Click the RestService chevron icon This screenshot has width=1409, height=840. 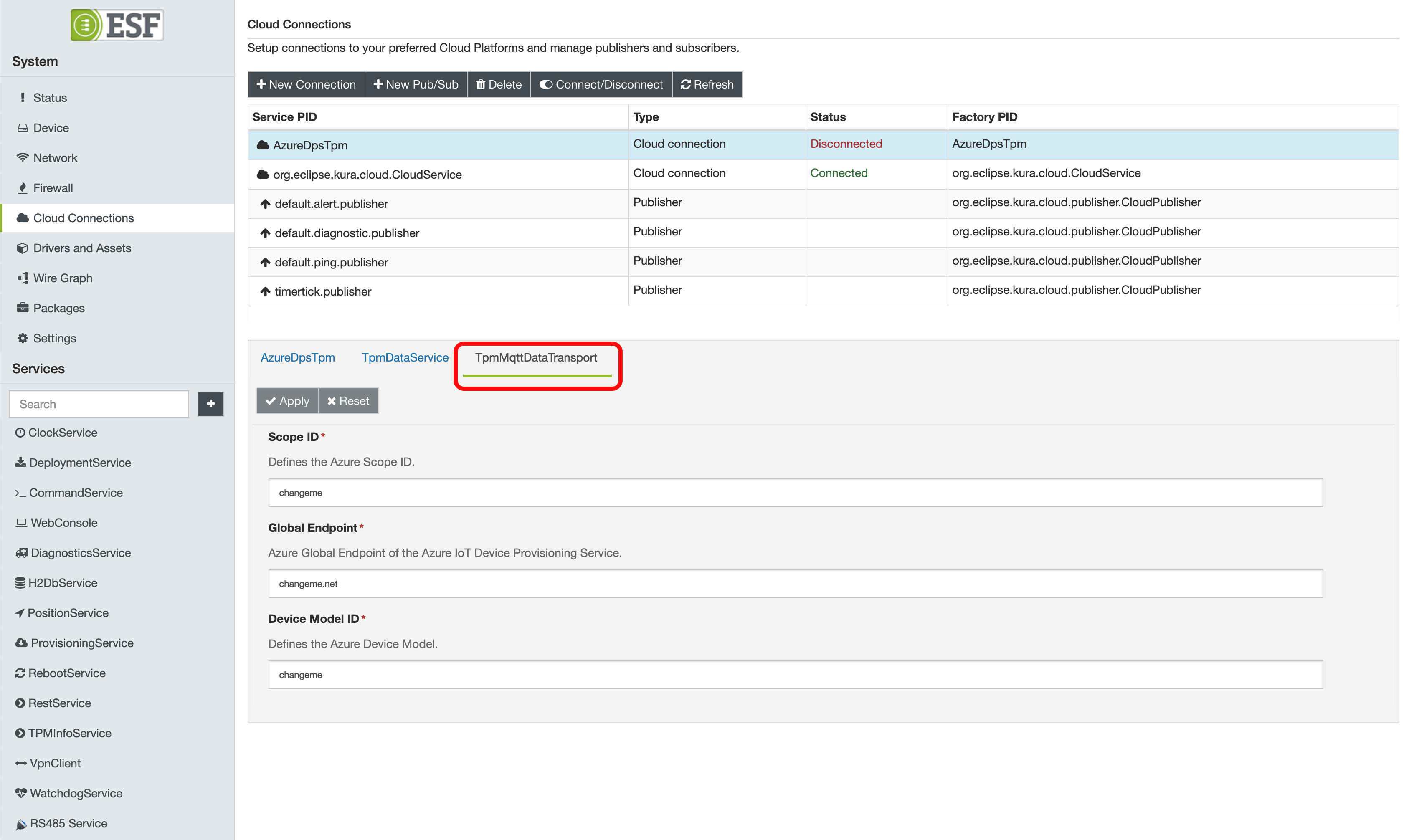[20, 703]
